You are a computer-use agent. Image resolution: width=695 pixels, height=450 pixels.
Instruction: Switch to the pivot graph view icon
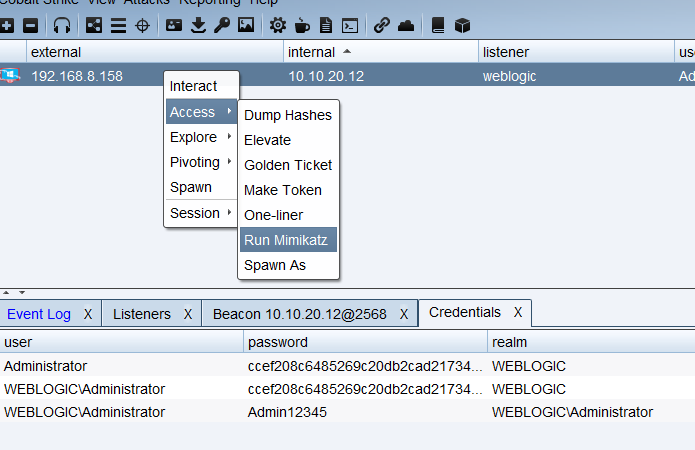[94, 25]
